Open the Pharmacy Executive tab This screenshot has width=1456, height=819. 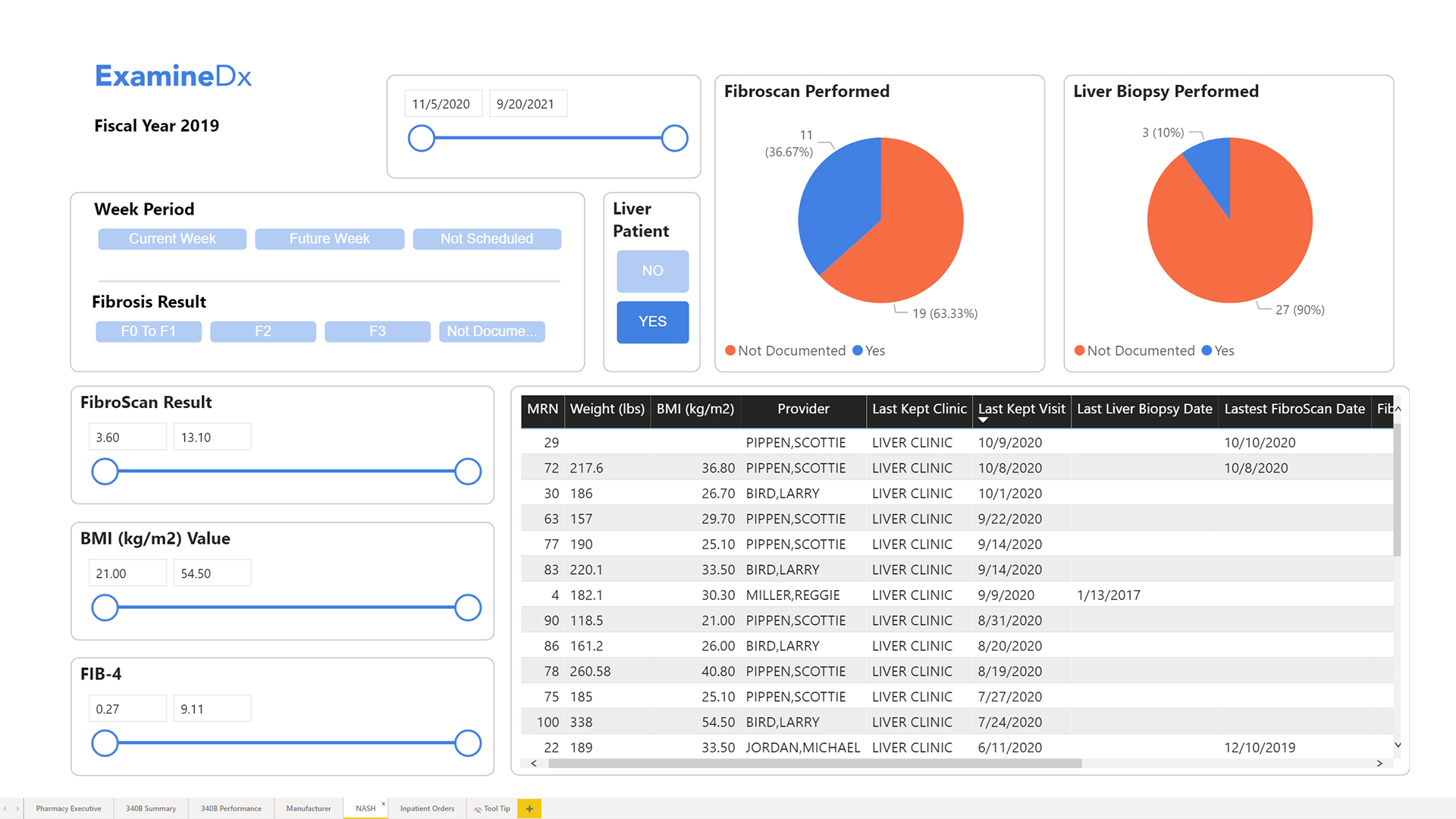pos(68,808)
